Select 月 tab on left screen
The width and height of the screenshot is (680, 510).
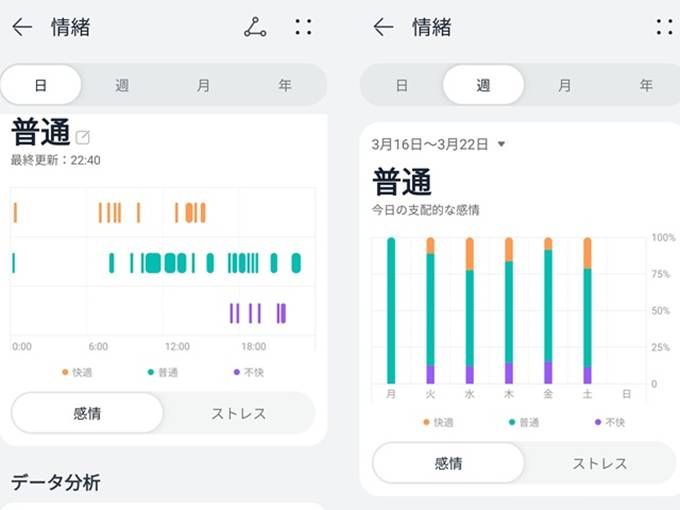203,85
